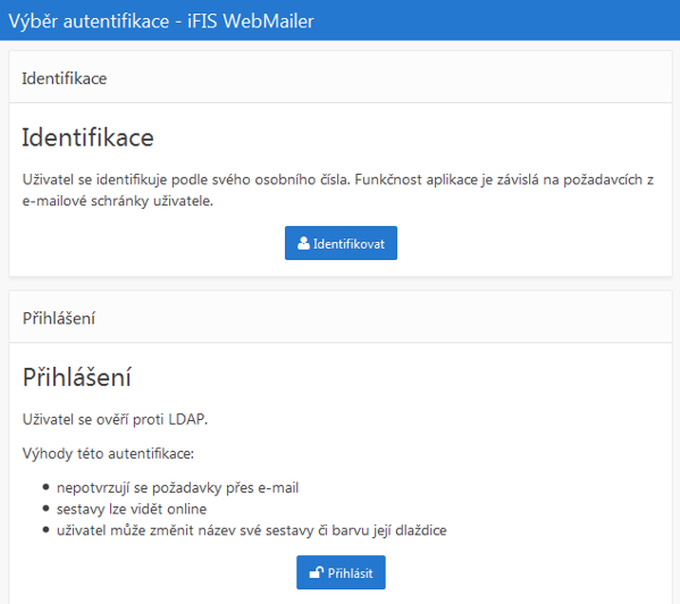The image size is (680, 604).
Task: Select the 'uživatel může změnit název' list item
Action: [252, 530]
